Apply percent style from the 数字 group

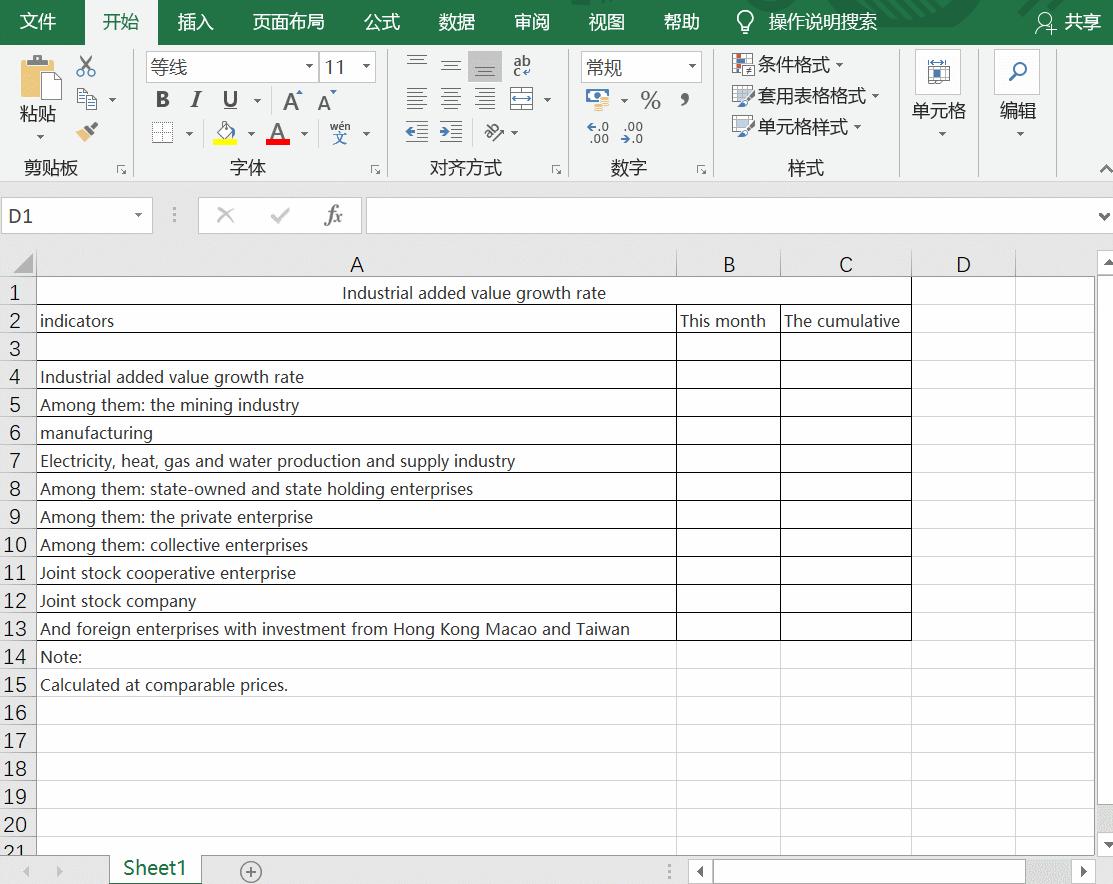649,100
